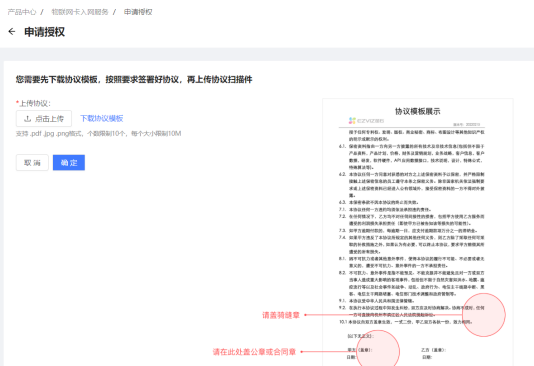
Task: Click the red circle for 骑缝章 stamp
Action: pyautogui.click(x=484, y=315)
